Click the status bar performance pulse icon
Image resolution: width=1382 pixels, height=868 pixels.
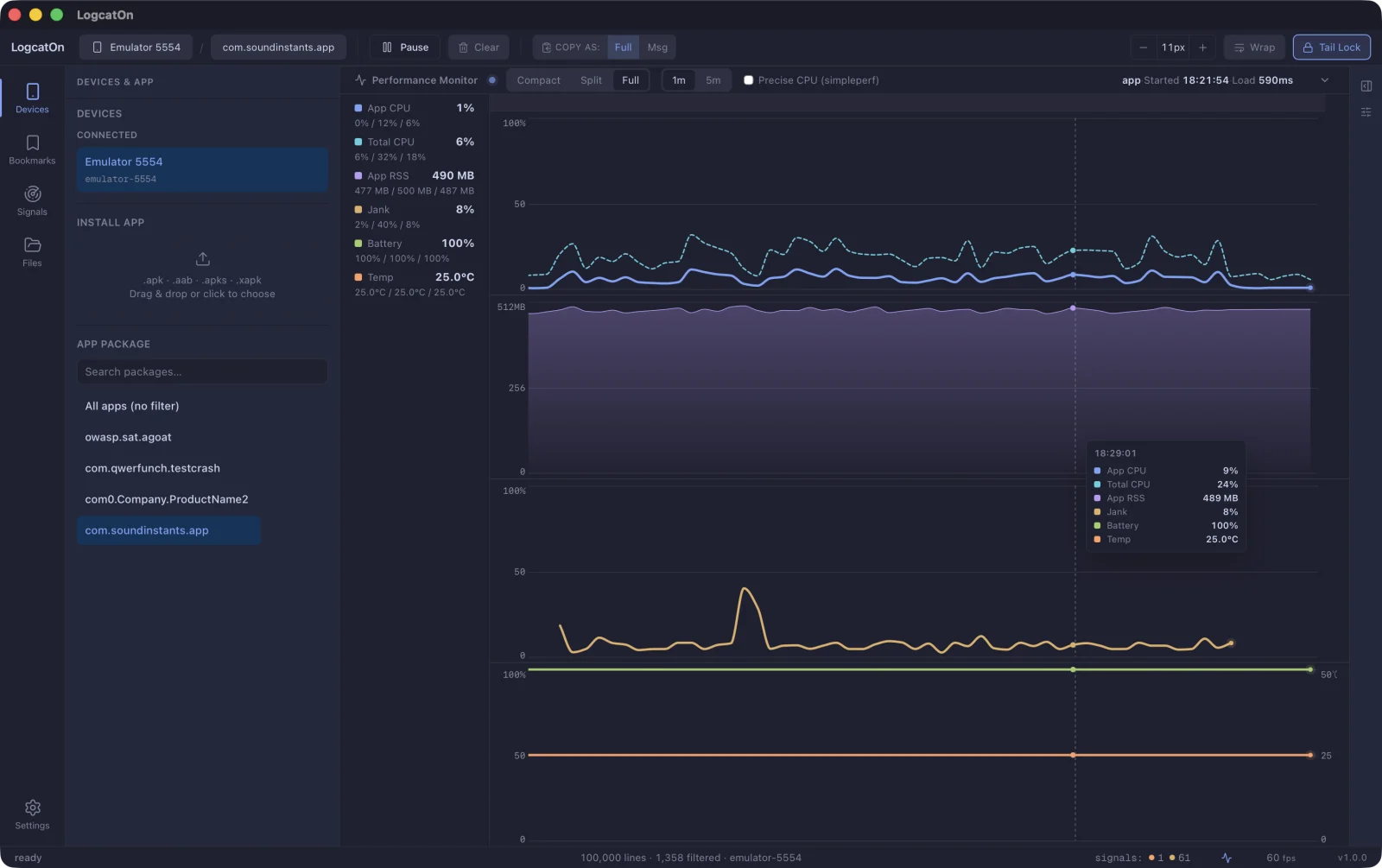pyautogui.click(x=1227, y=858)
